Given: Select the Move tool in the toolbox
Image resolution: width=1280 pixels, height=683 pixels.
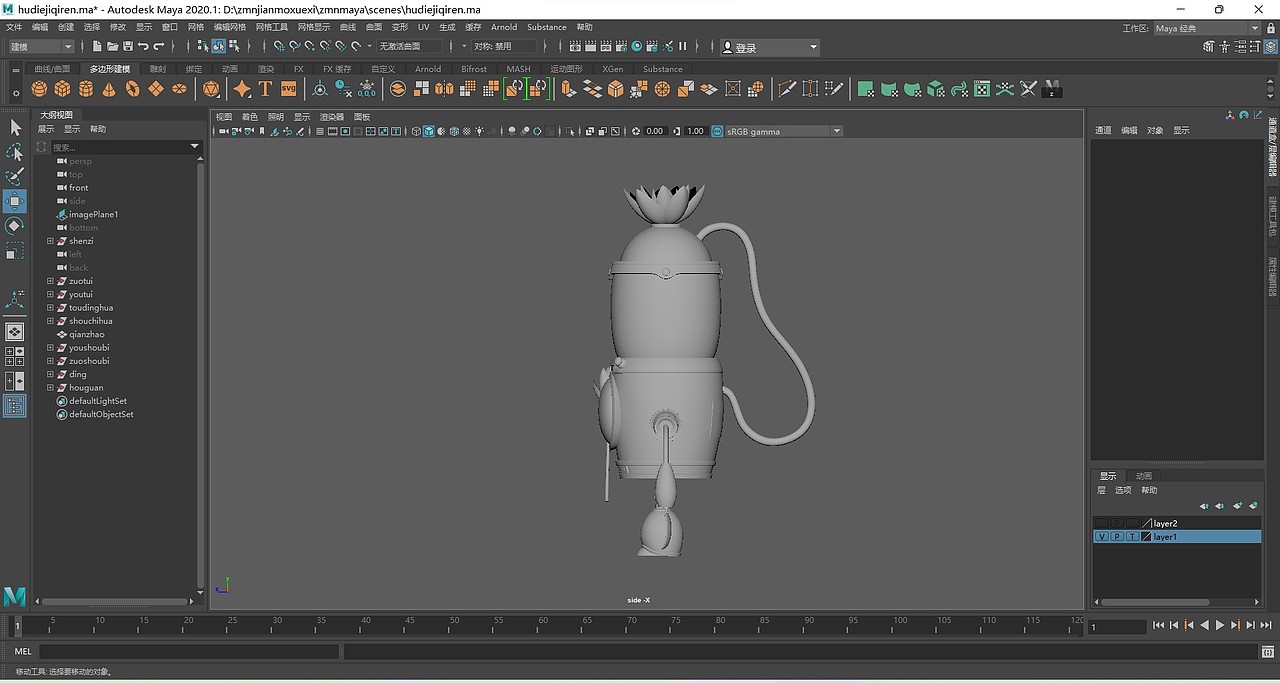Looking at the screenshot, I should pyautogui.click(x=15, y=201).
